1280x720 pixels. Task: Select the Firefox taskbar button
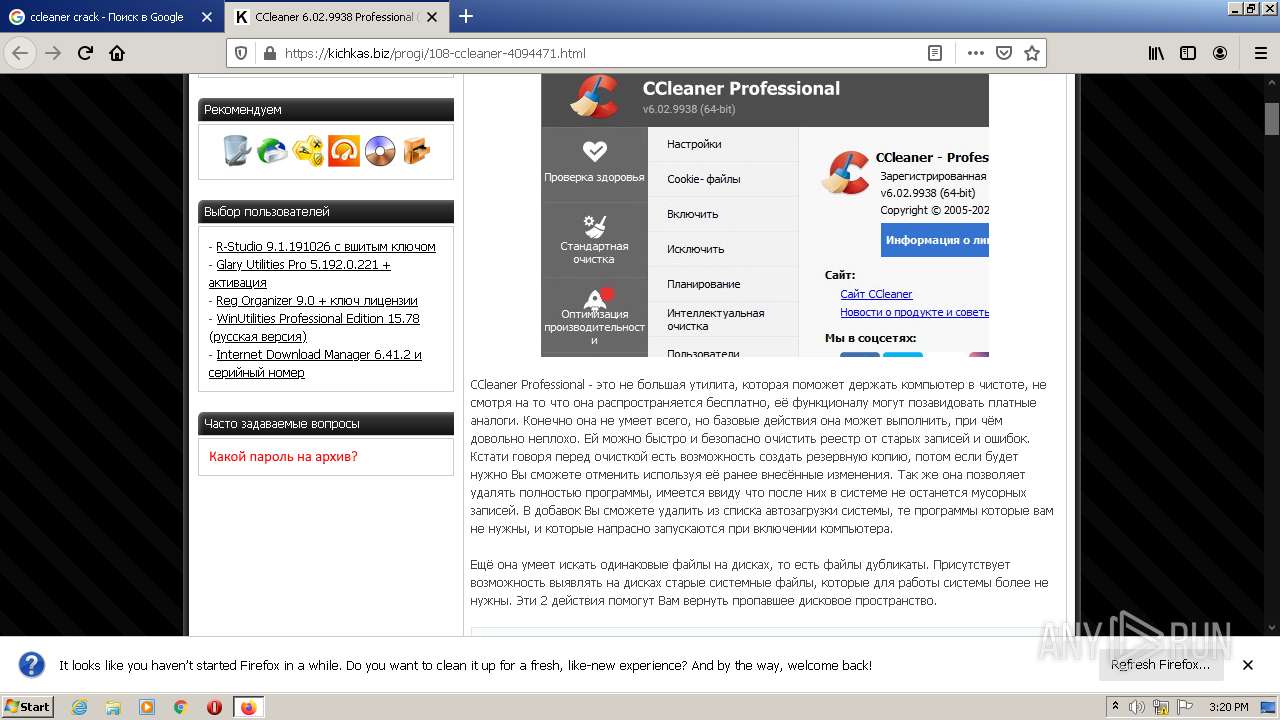(x=248, y=707)
